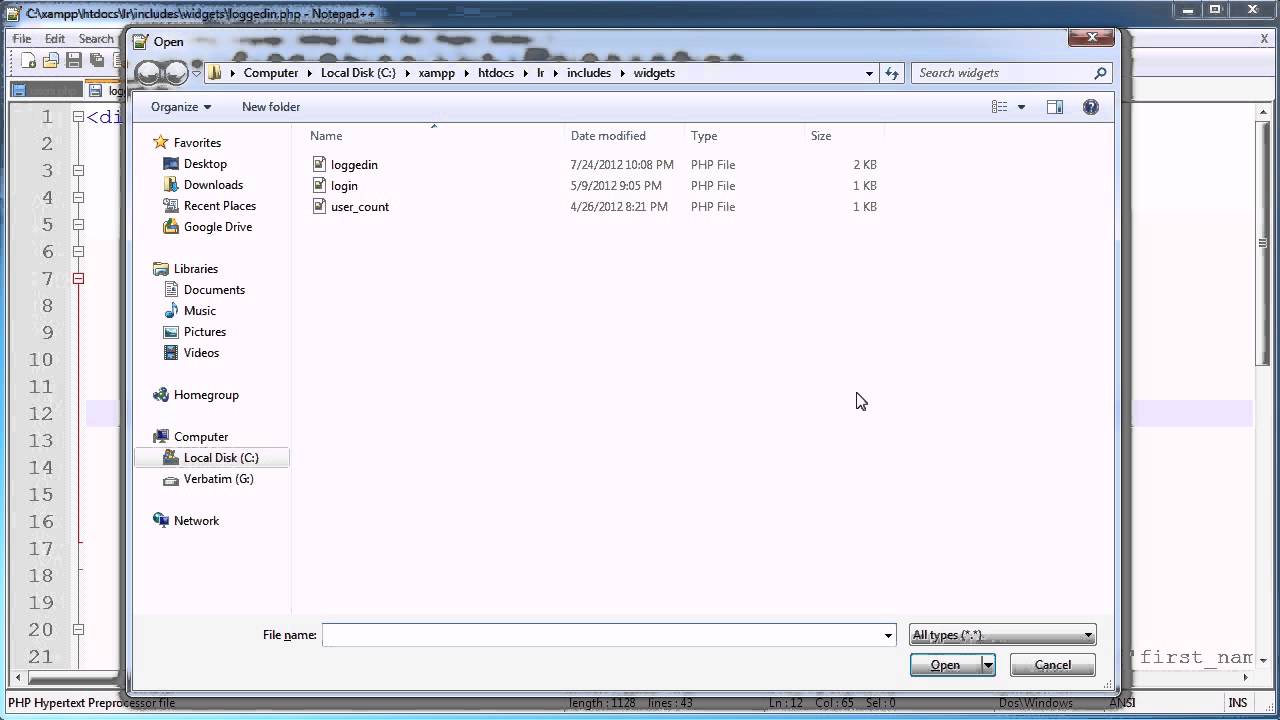1280x720 pixels.
Task: Collapse fold marker on Notepad++ line 1
Action: pos(78,117)
